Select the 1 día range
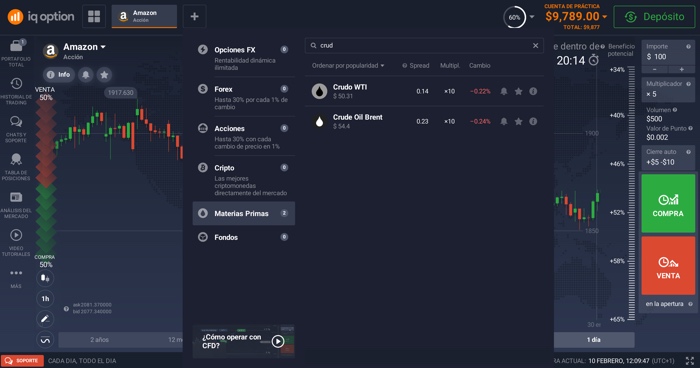This screenshot has width=700, height=368. tap(594, 340)
